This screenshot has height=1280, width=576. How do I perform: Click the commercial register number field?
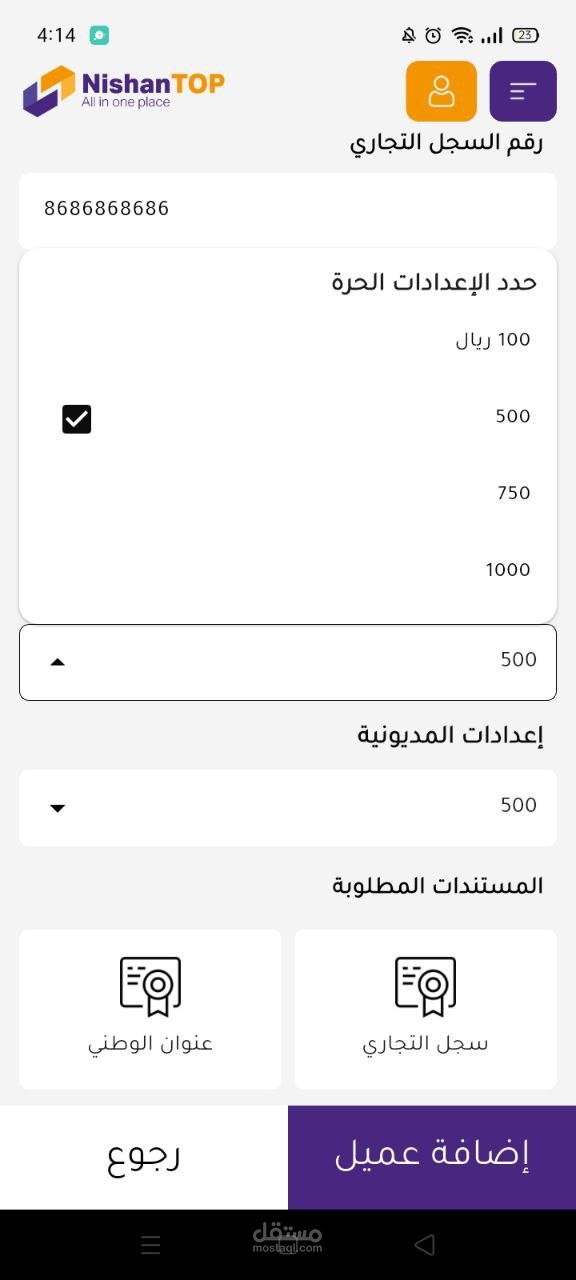point(288,211)
